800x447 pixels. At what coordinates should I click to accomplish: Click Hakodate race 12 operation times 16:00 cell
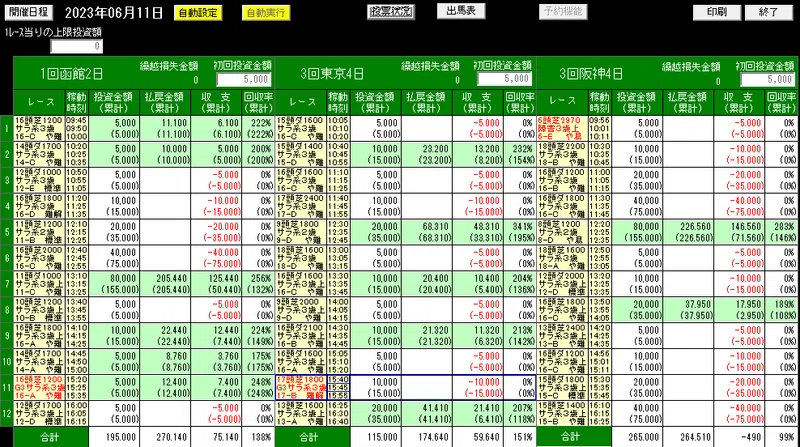pos(76,413)
